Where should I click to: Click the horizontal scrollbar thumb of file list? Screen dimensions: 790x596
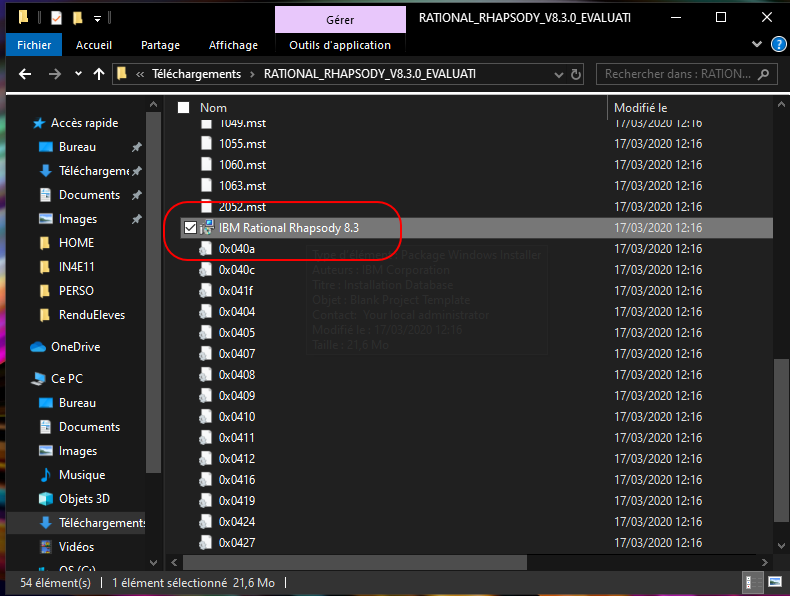click(355, 562)
